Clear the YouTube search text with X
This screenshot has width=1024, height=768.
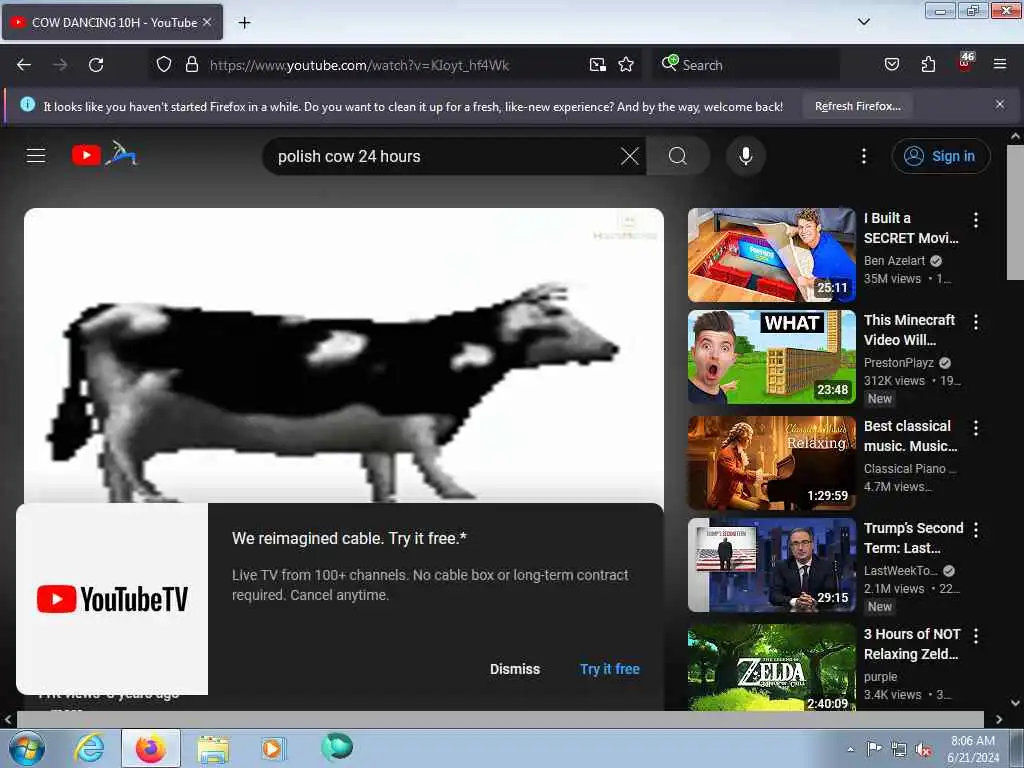630,156
